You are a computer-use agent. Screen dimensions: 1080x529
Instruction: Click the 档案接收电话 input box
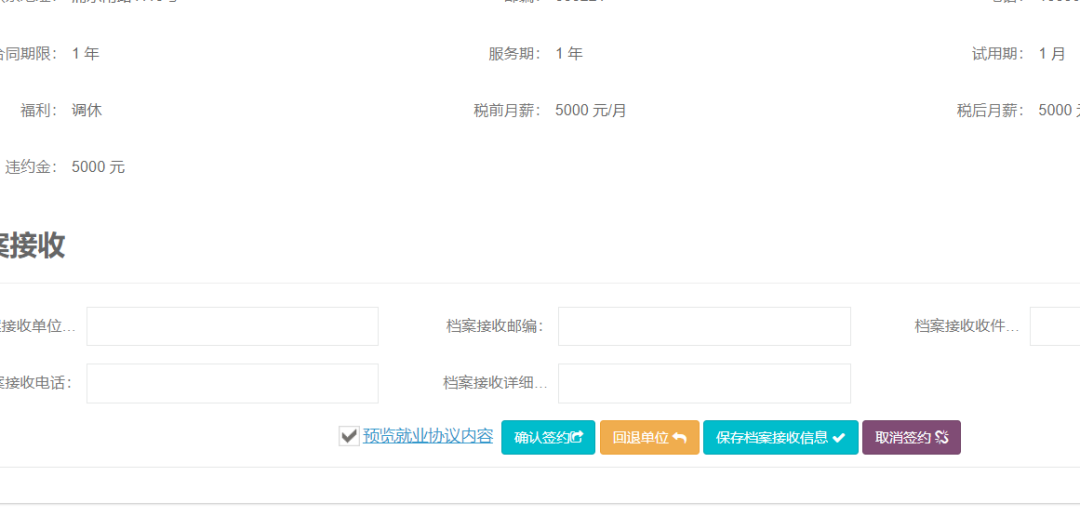pos(232,383)
